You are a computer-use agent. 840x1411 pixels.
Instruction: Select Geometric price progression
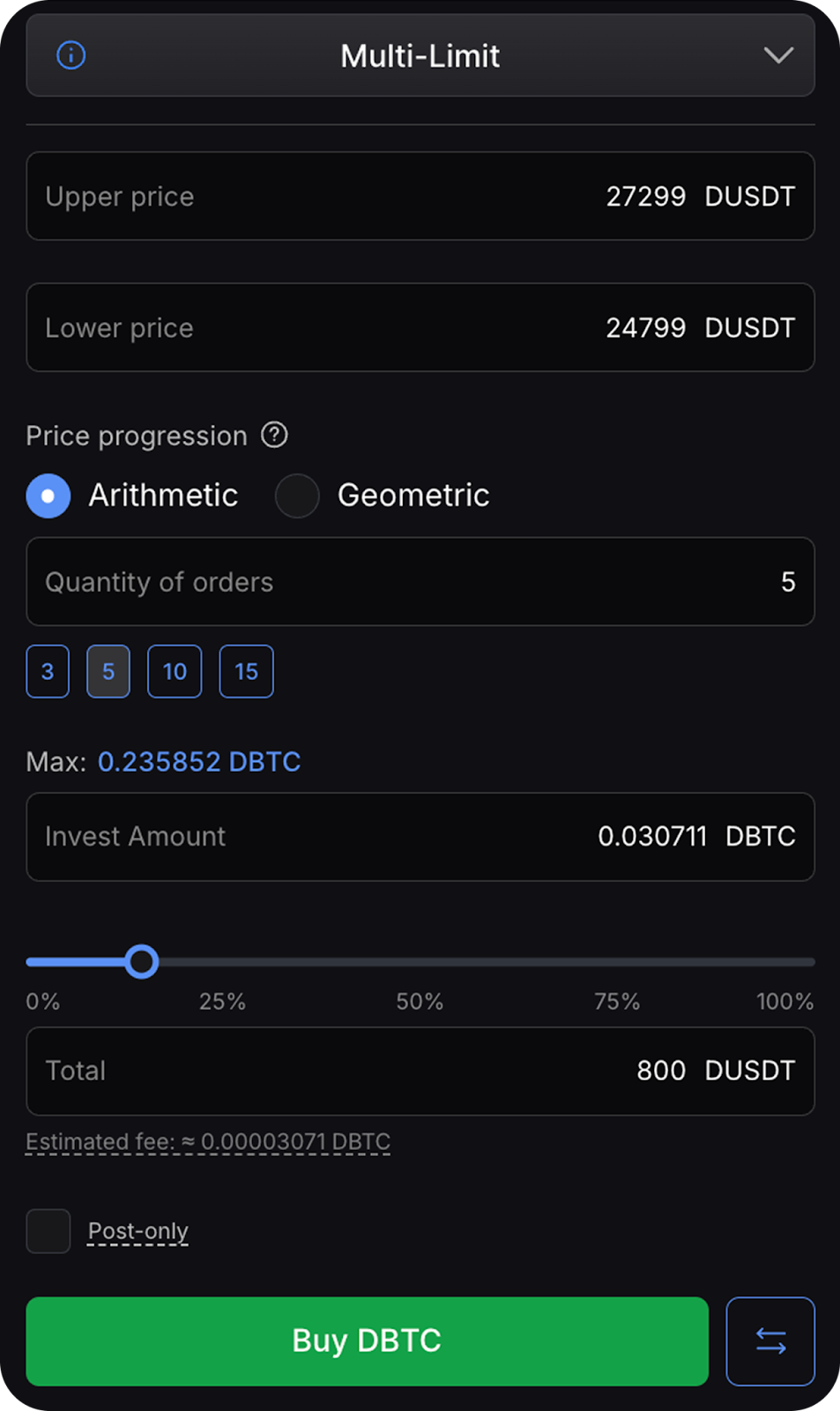click(297, 496)
